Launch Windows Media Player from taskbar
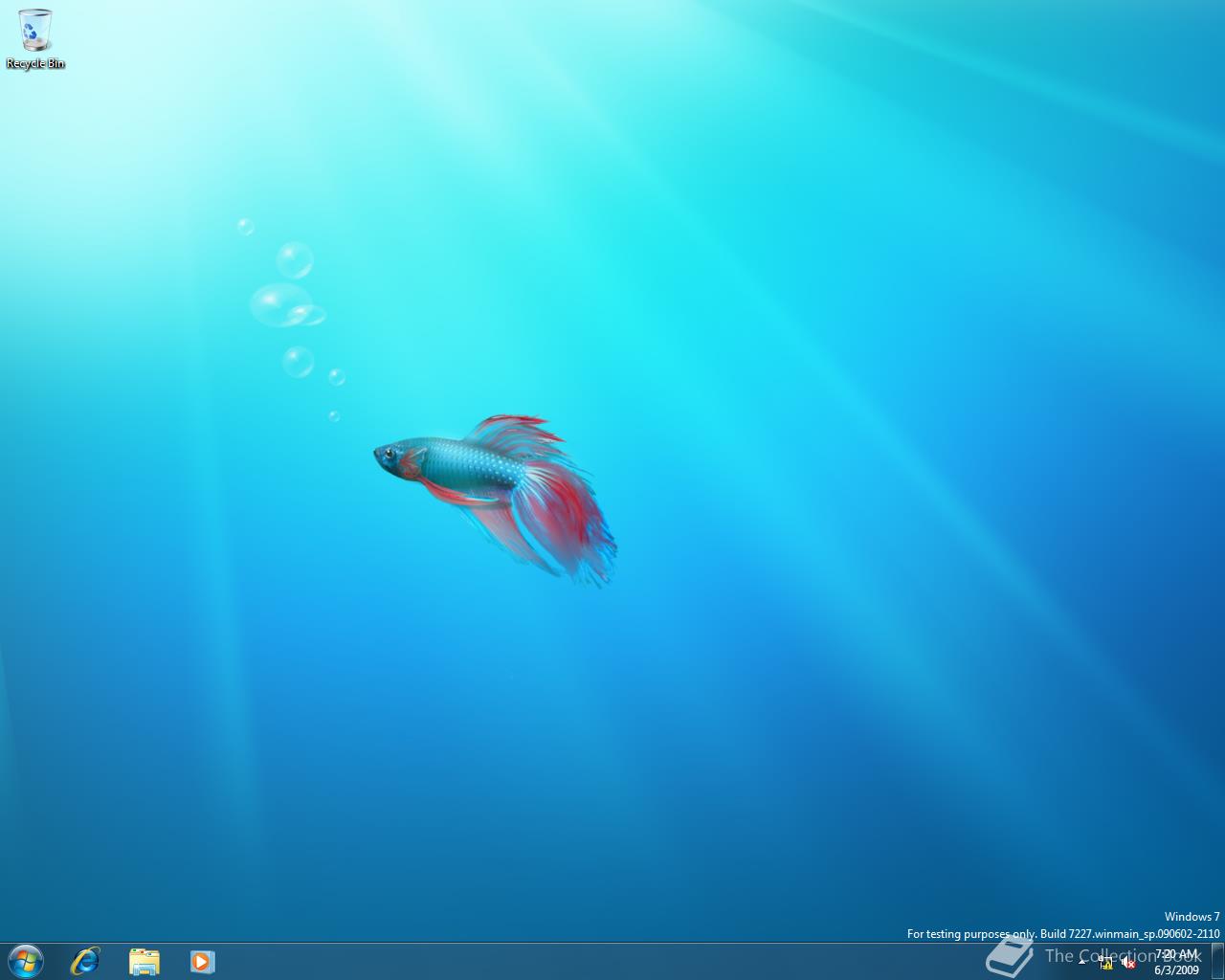Viewport: 1225px width, 980px height. (202, 961)
